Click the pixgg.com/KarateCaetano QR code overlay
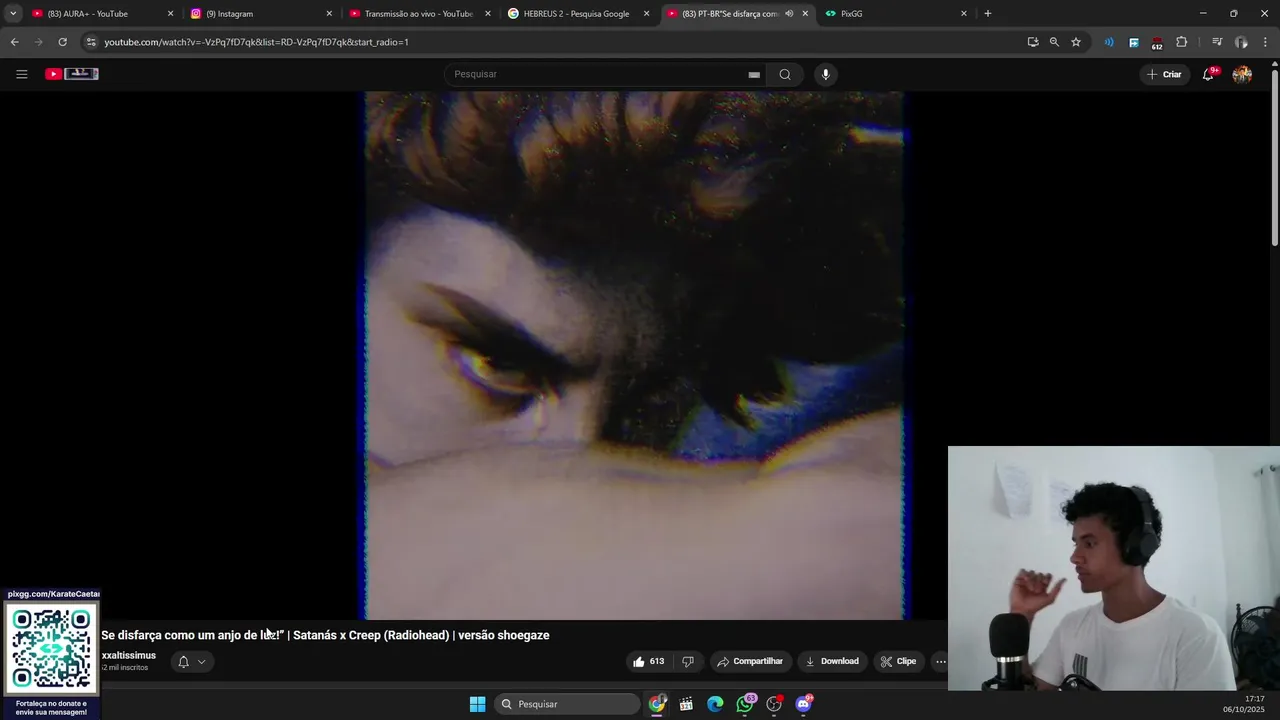1280x720 pixels. tap(51, 648)
